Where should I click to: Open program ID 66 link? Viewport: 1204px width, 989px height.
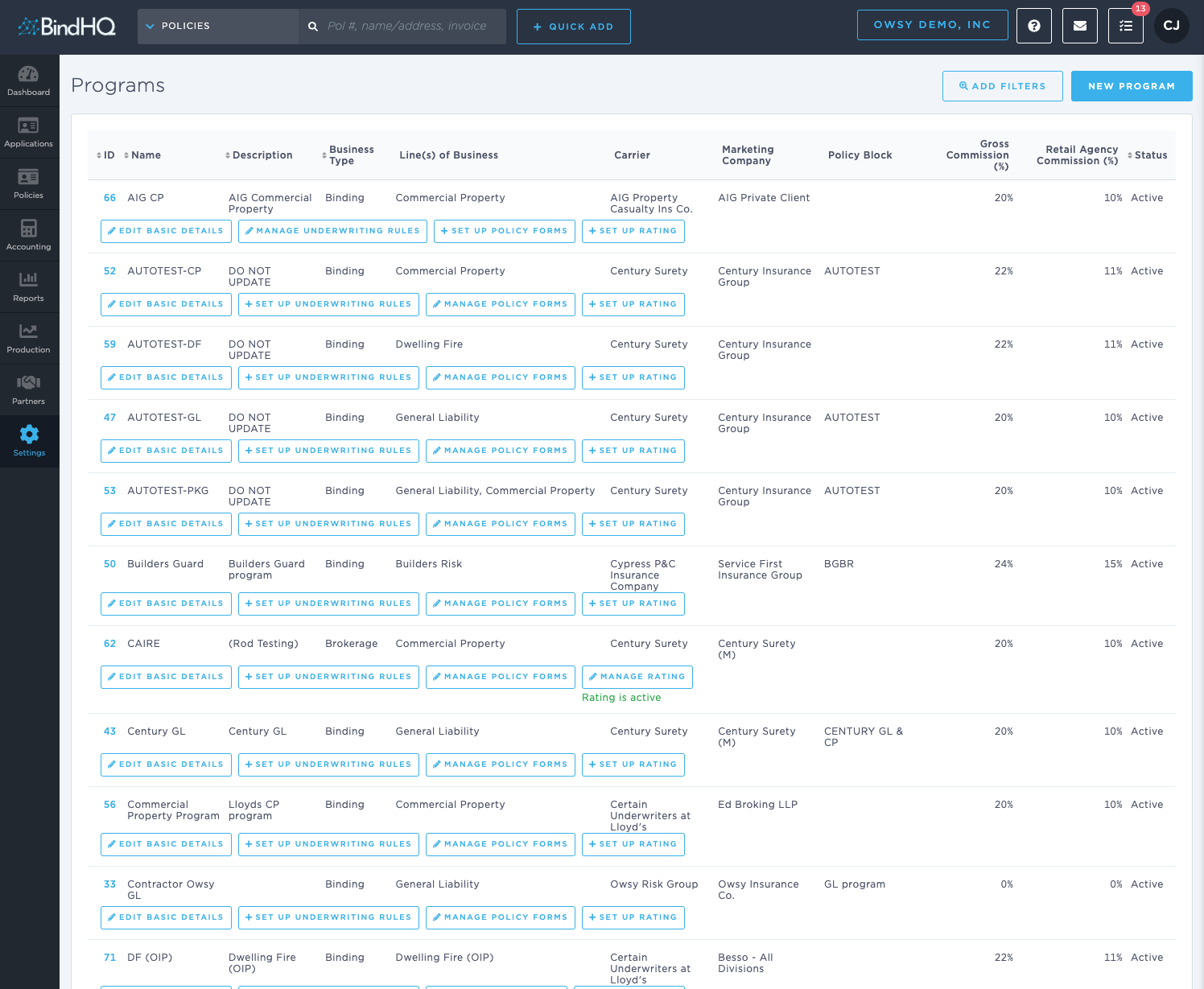pyautogui.click(x=110, y=198)
